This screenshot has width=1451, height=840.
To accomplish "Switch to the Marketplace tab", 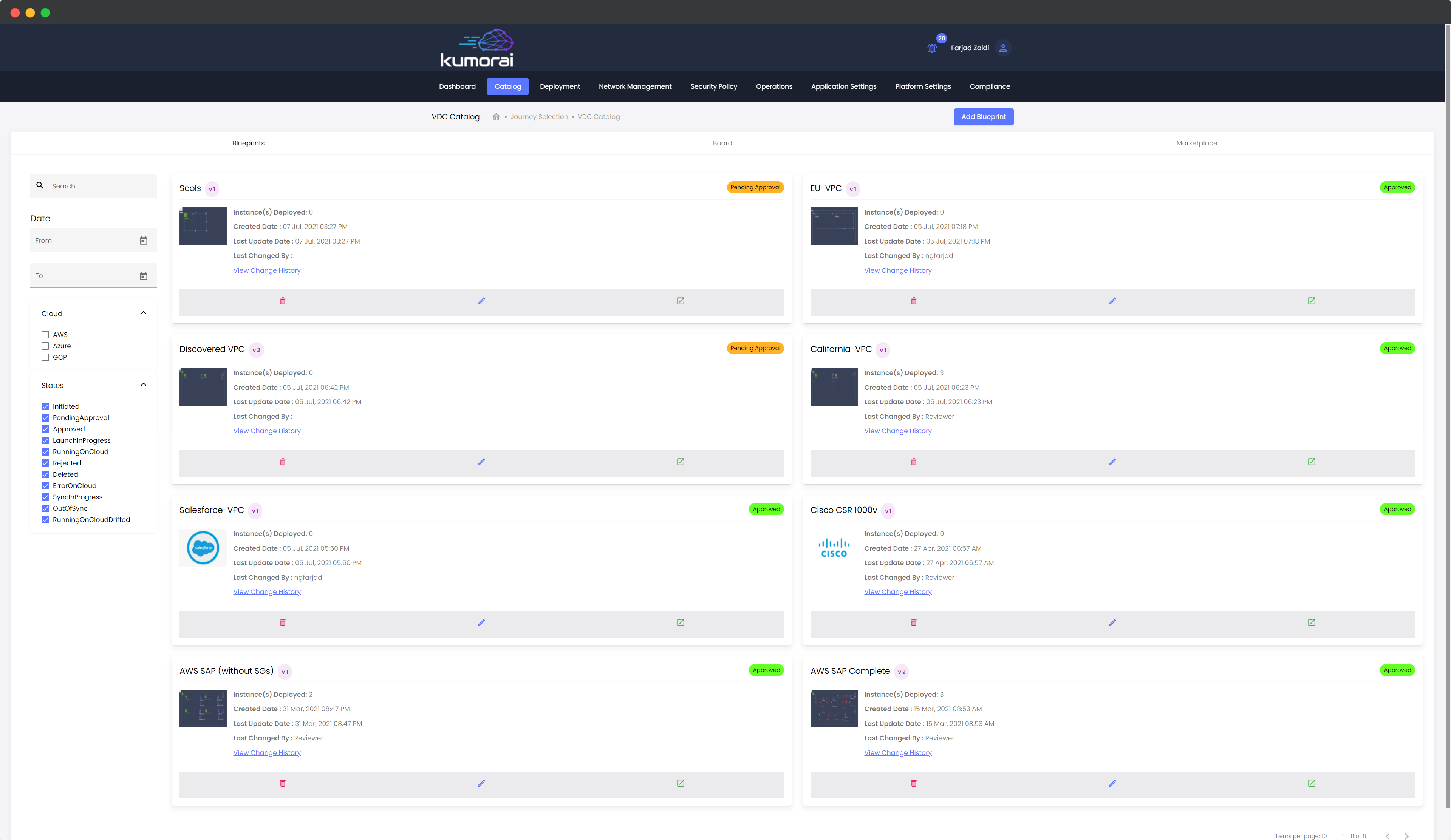I will tap(1196, 143).
